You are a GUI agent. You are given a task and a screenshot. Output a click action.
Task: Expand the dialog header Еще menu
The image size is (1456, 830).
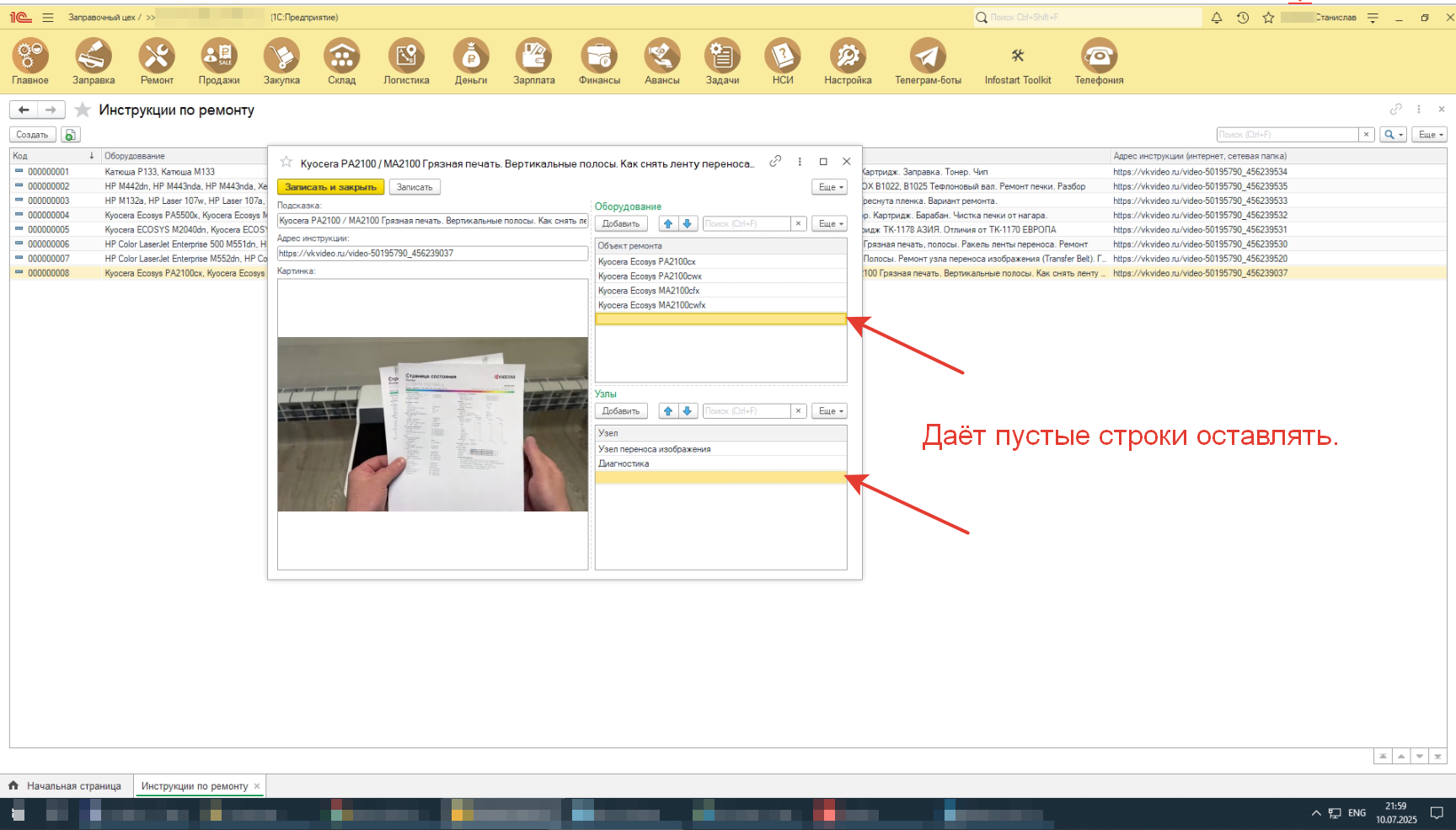click(x=831, y=187)
